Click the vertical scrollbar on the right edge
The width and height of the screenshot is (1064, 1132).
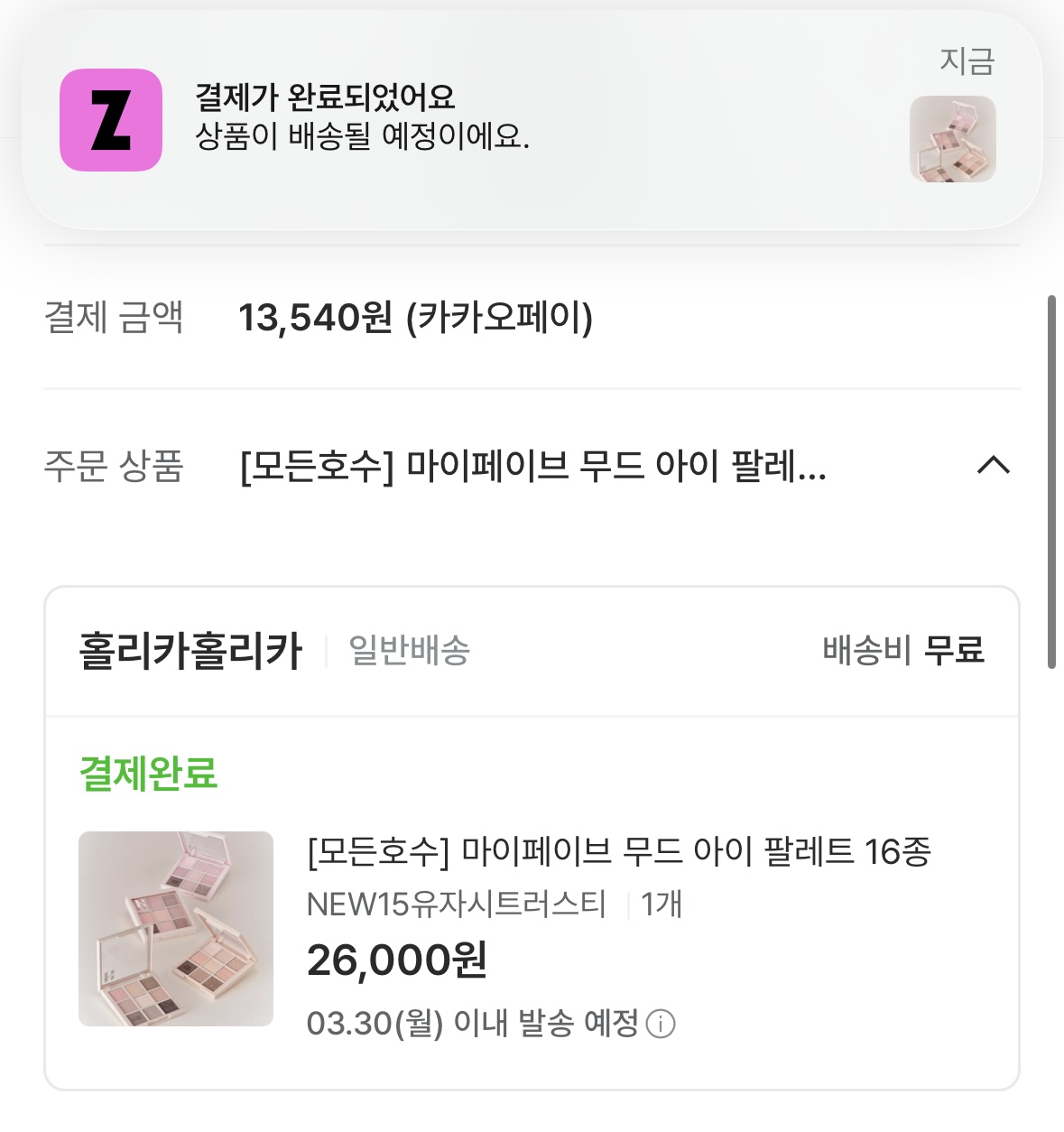tap(1050, 482)
